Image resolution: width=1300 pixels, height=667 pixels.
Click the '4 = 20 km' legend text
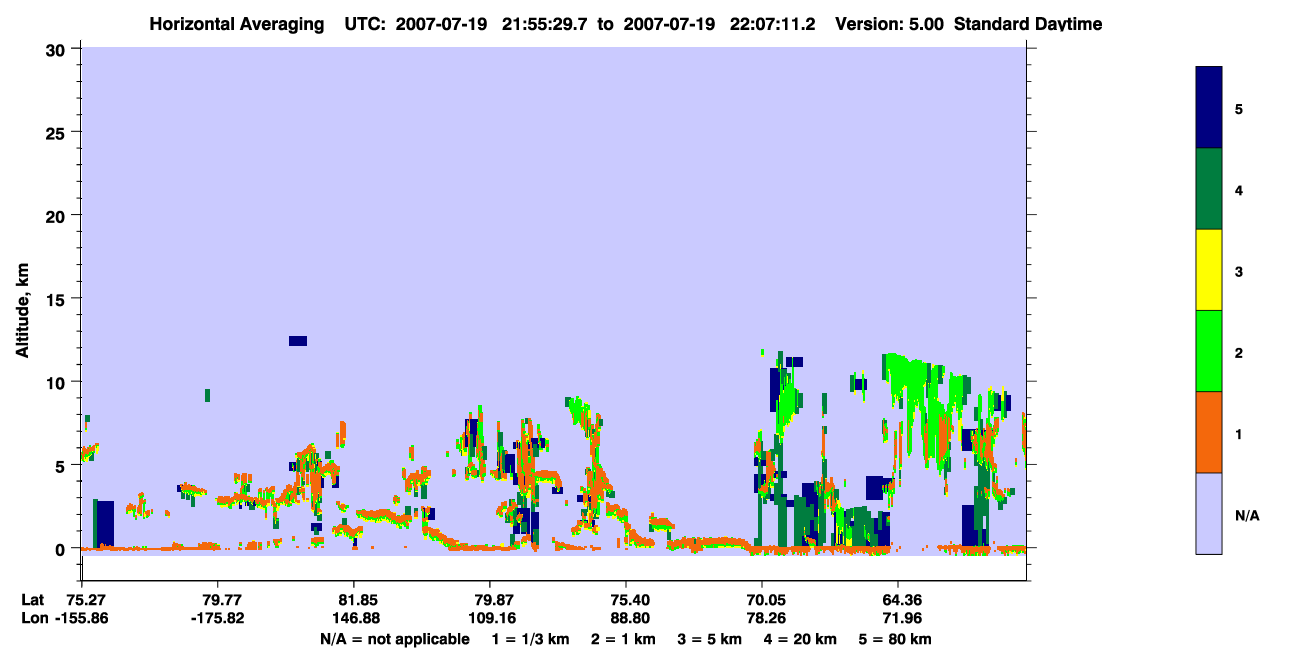801,639
